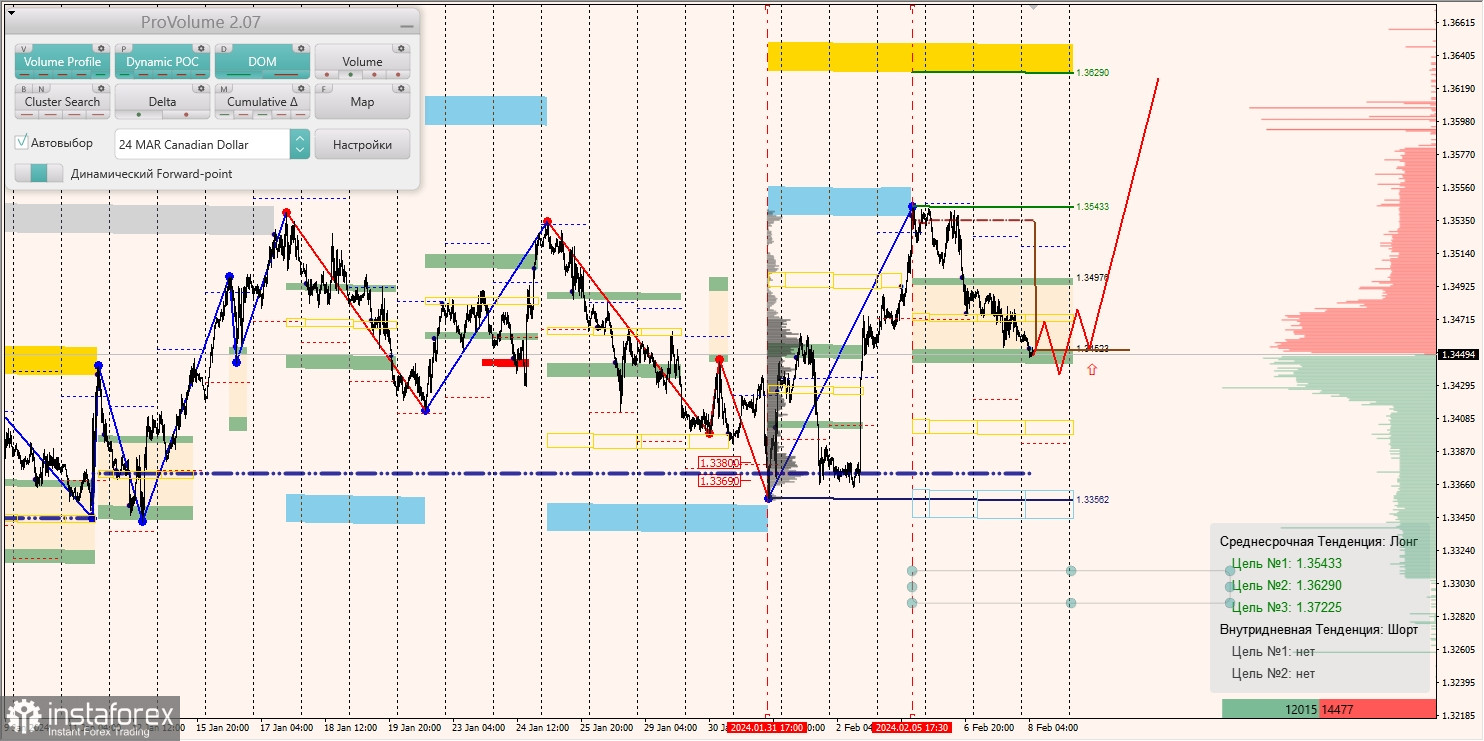
Task: Collapse panel via the black triangle in the chart corner
Action: click(x=11, y=13)
